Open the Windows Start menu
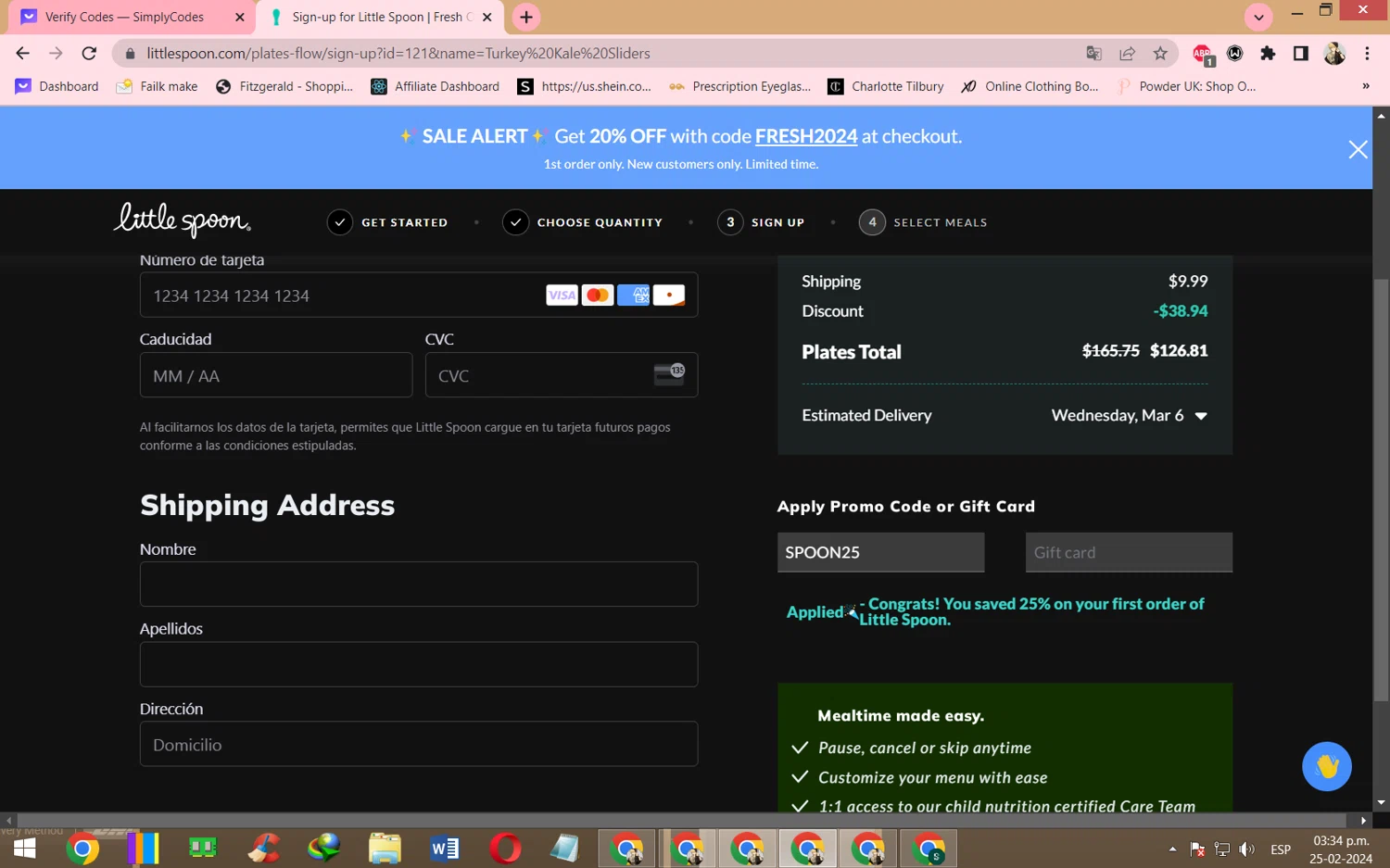Image resolution: width=1390 pixels, height=868 pixels. pos(24,849)
